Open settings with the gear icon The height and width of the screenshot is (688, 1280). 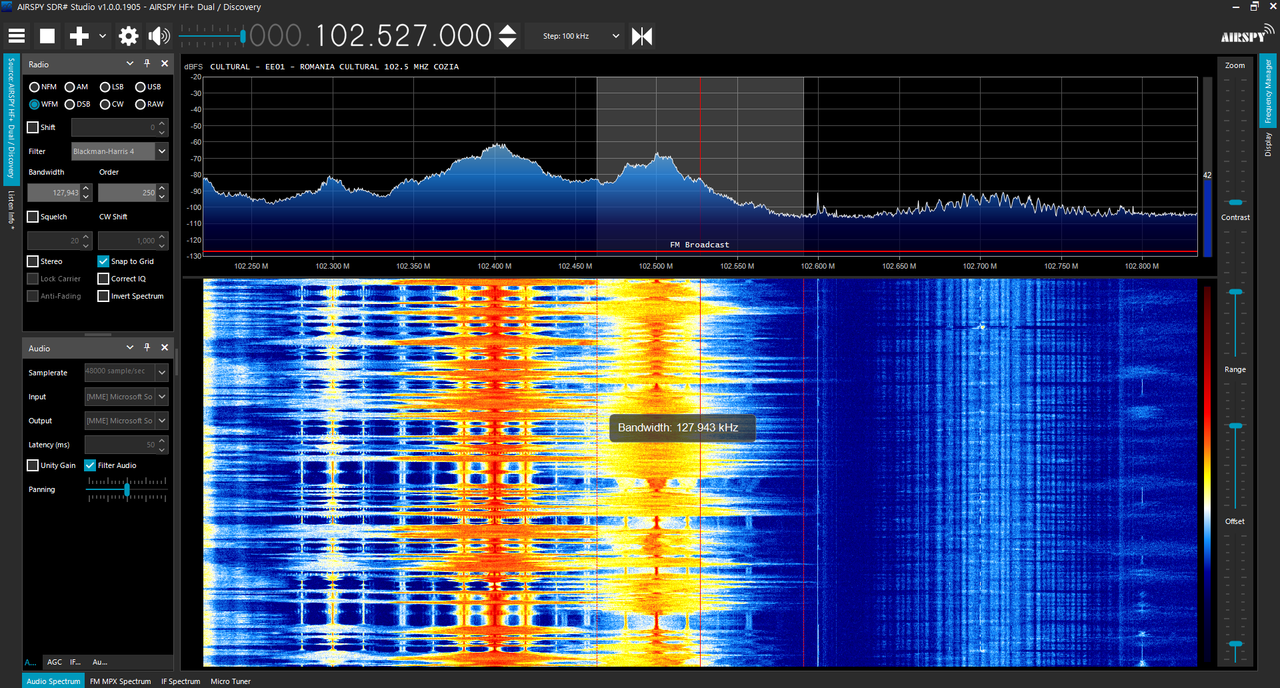(128, 36)
